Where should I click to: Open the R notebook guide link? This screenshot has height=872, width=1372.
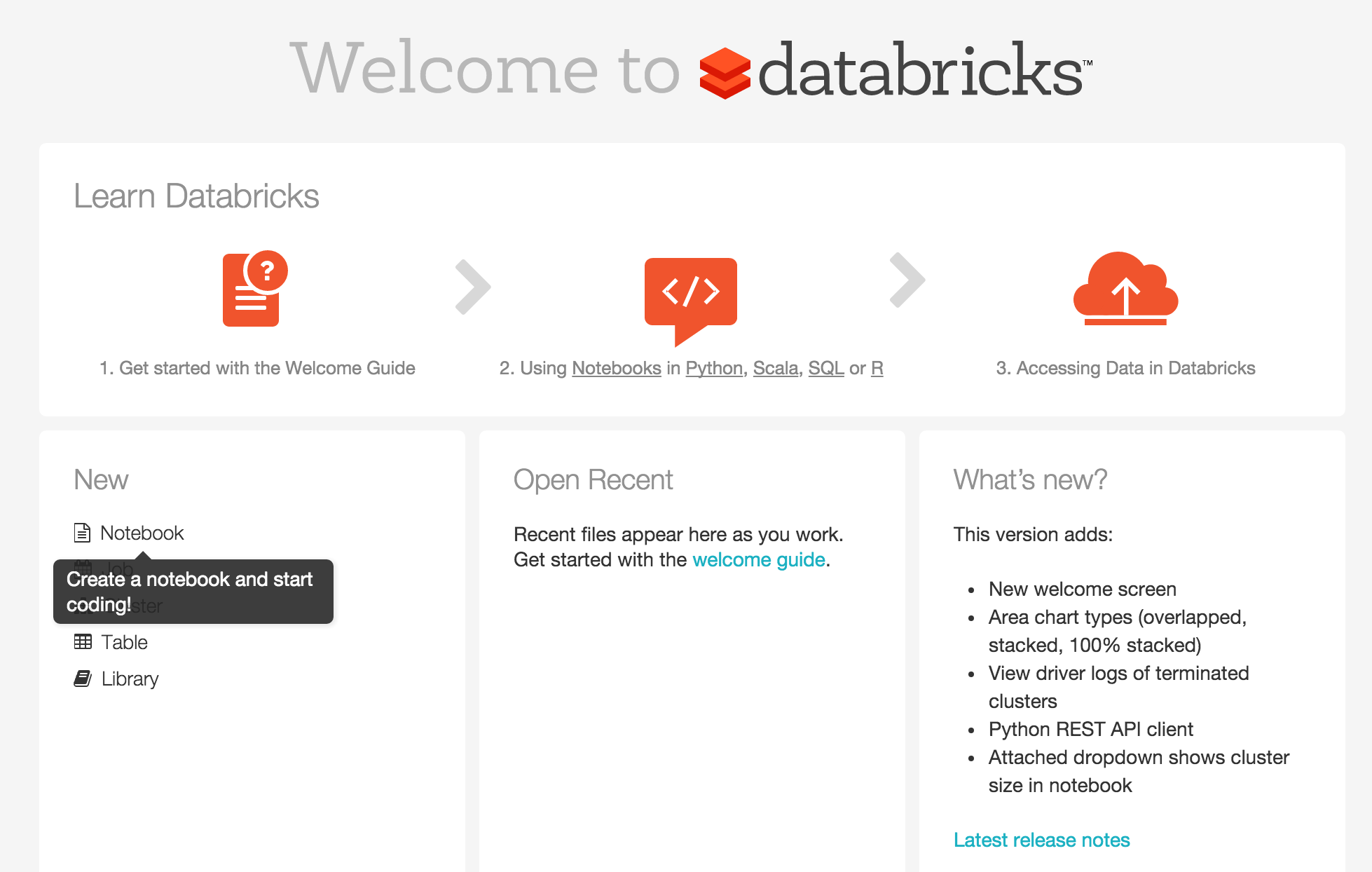pyautogui.click(x=877, y=368)
